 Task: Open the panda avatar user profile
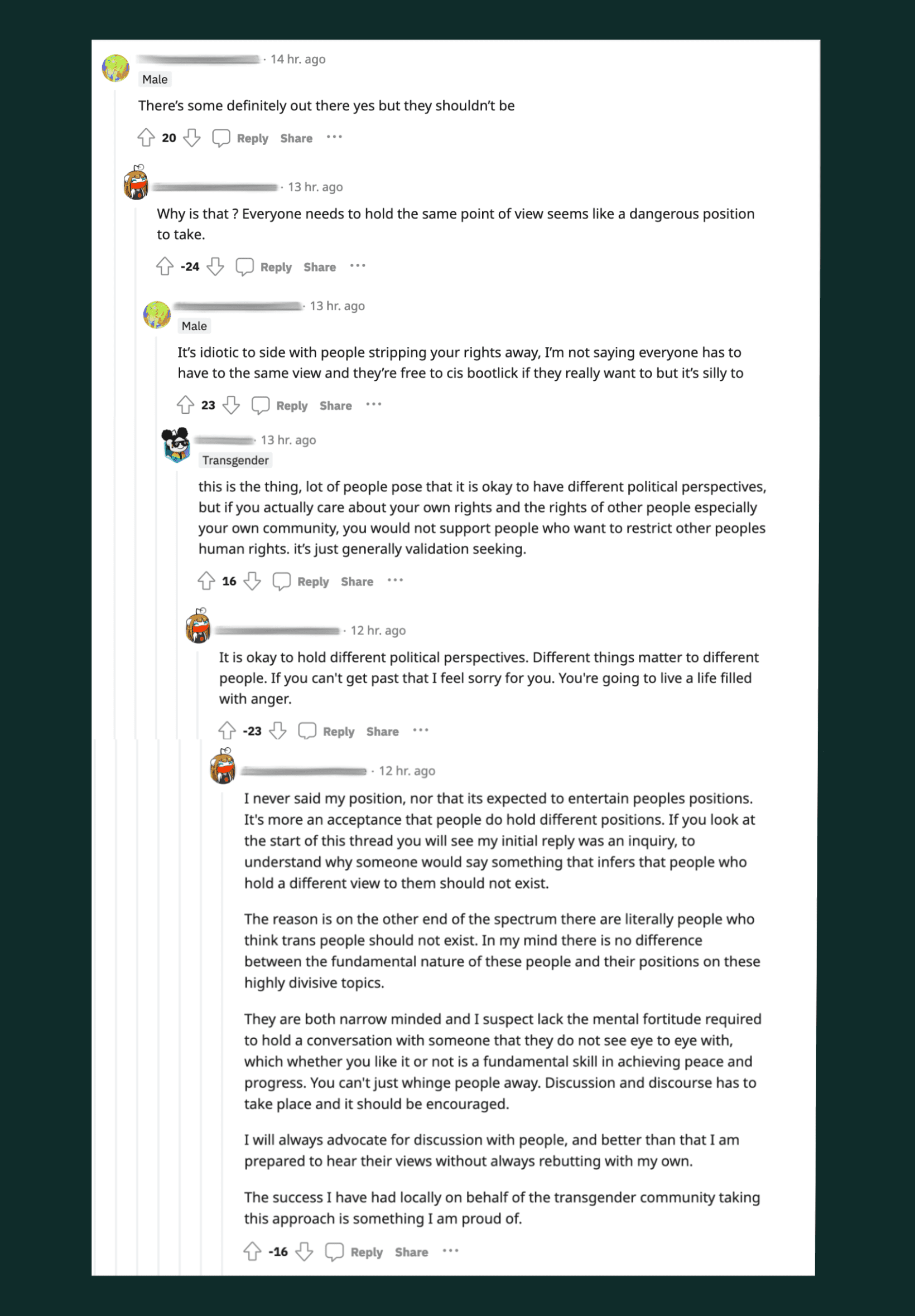tap(176, 444)
